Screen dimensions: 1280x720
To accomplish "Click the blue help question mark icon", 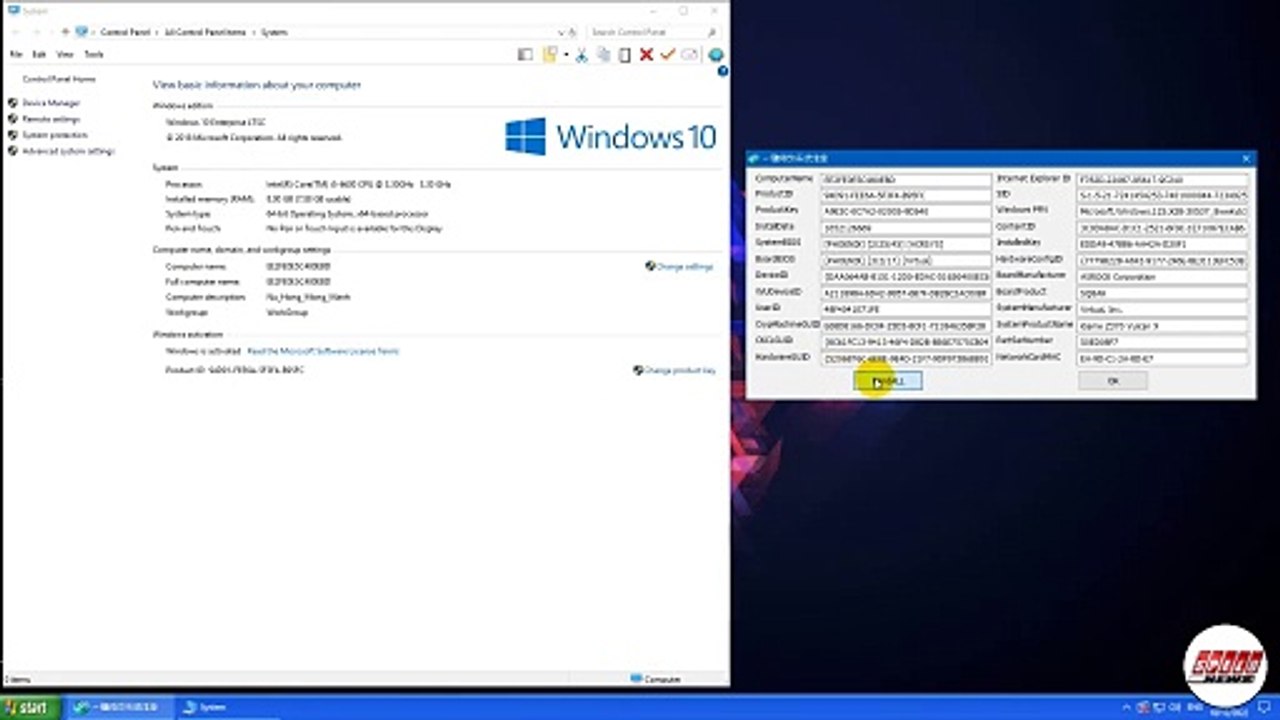I will point(722,72).
